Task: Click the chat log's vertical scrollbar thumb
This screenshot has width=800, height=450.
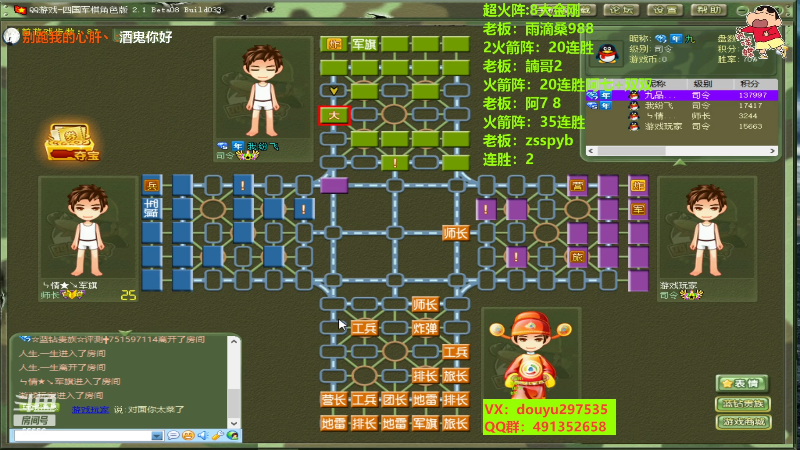Action: 234,403
